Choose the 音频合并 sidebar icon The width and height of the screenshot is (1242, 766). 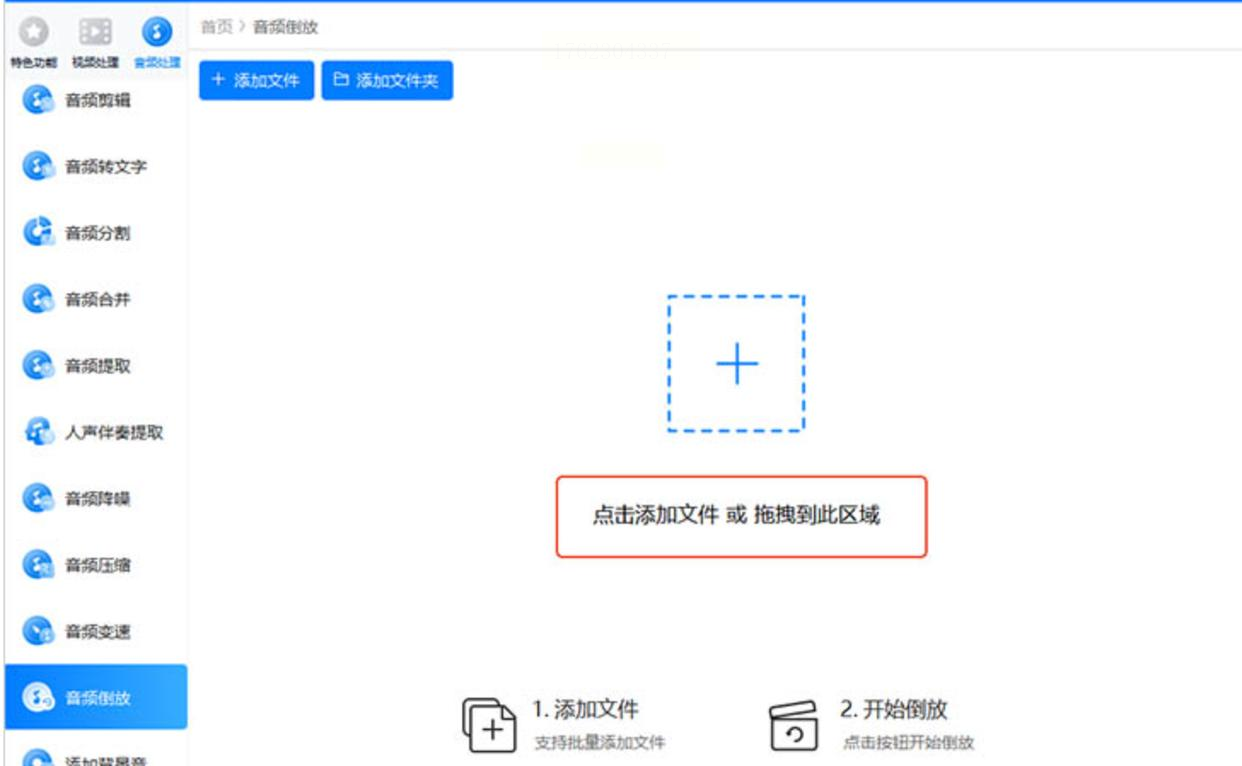[x=37, y=299]
